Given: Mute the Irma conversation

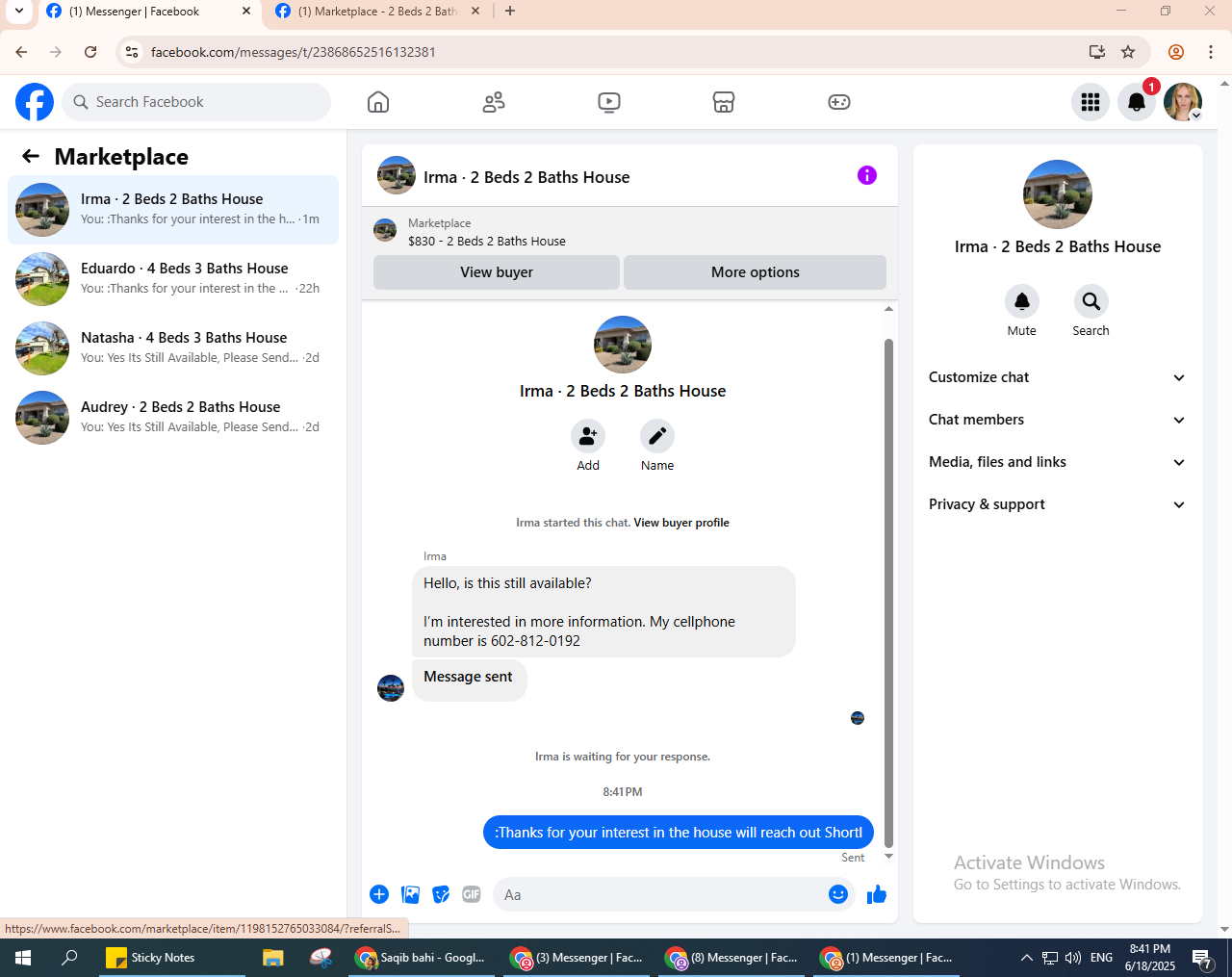Looking at the screenshot, I should pos(1022,301).
